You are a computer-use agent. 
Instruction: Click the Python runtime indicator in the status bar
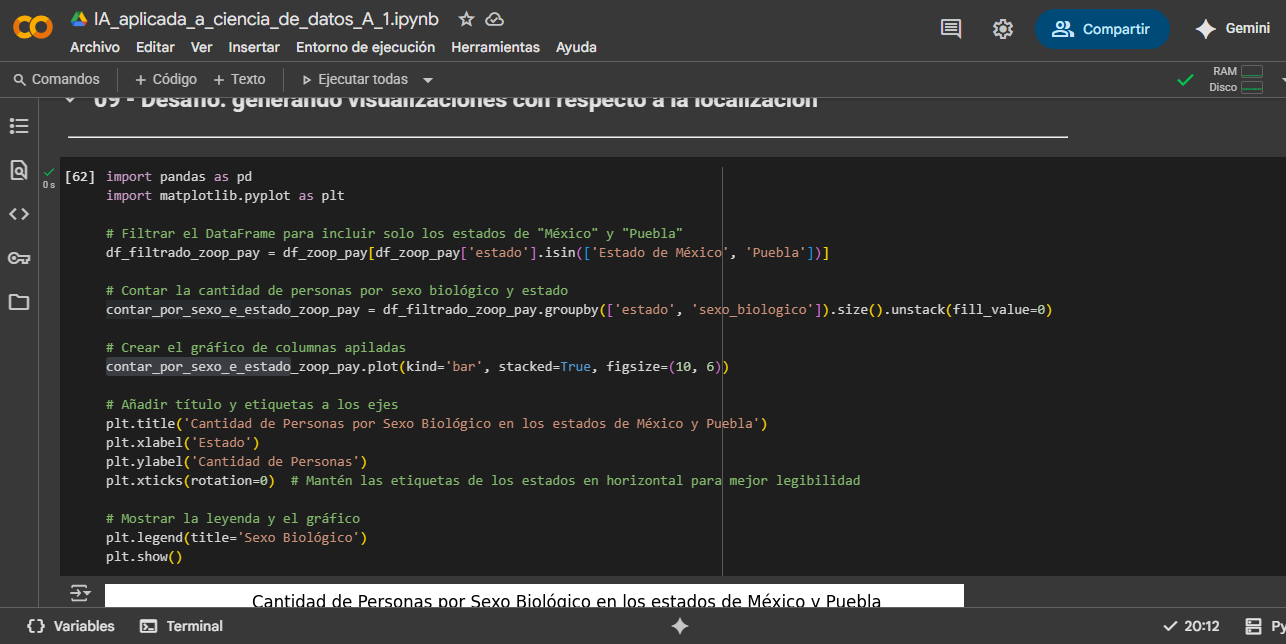(x=1265, y=626)
